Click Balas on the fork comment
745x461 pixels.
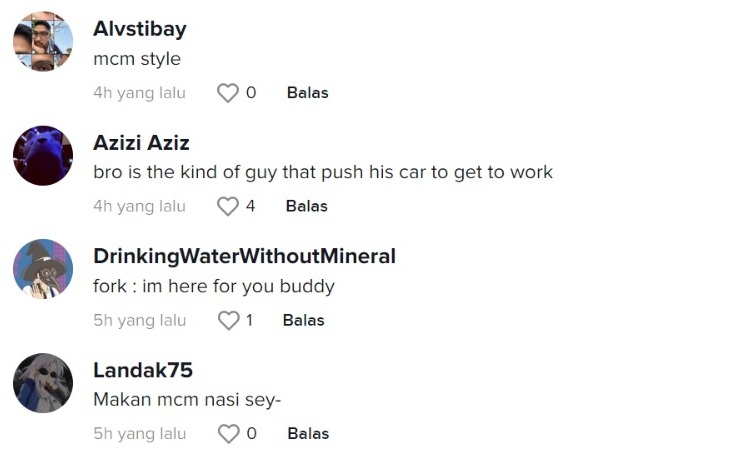(x=303, y=321)
